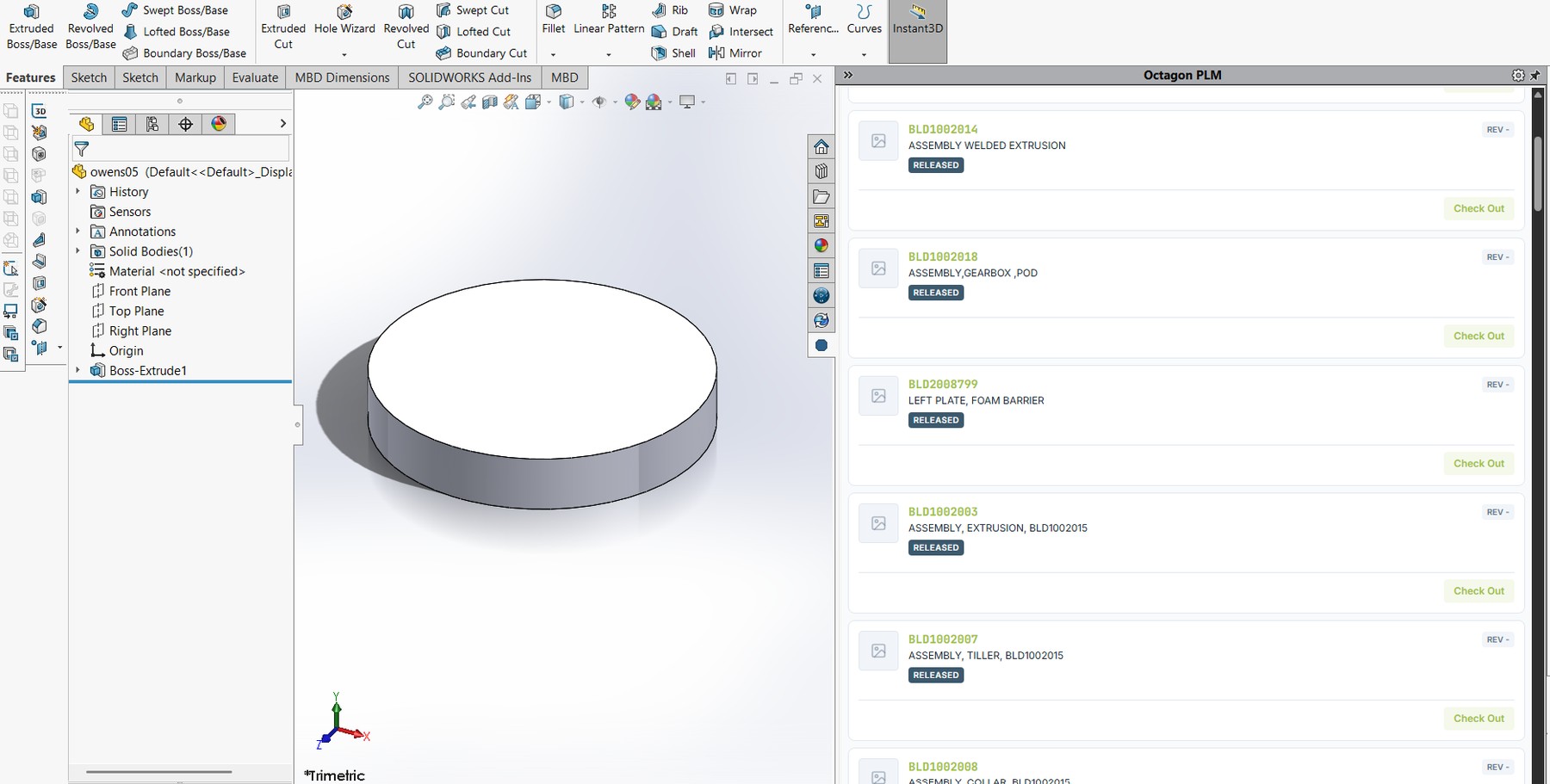
Task: Choose the Swept Cut command
Action: (473, 10)
